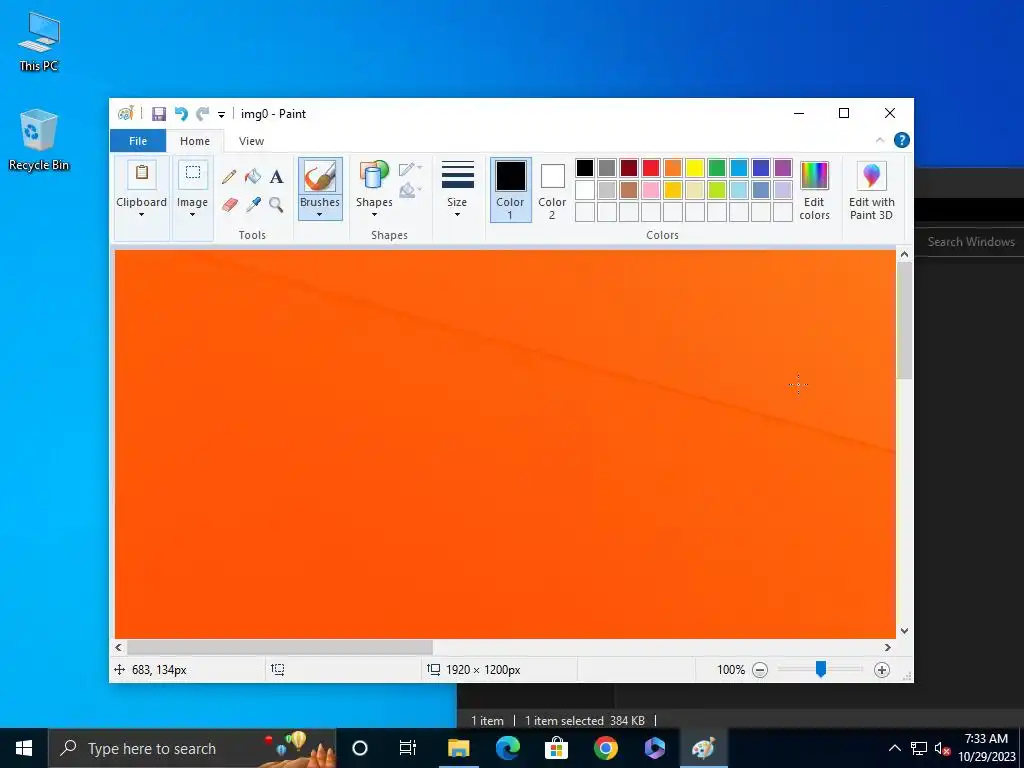Click the vertical scrollbar down arrow
The image size is (1024, 768).
904,631
